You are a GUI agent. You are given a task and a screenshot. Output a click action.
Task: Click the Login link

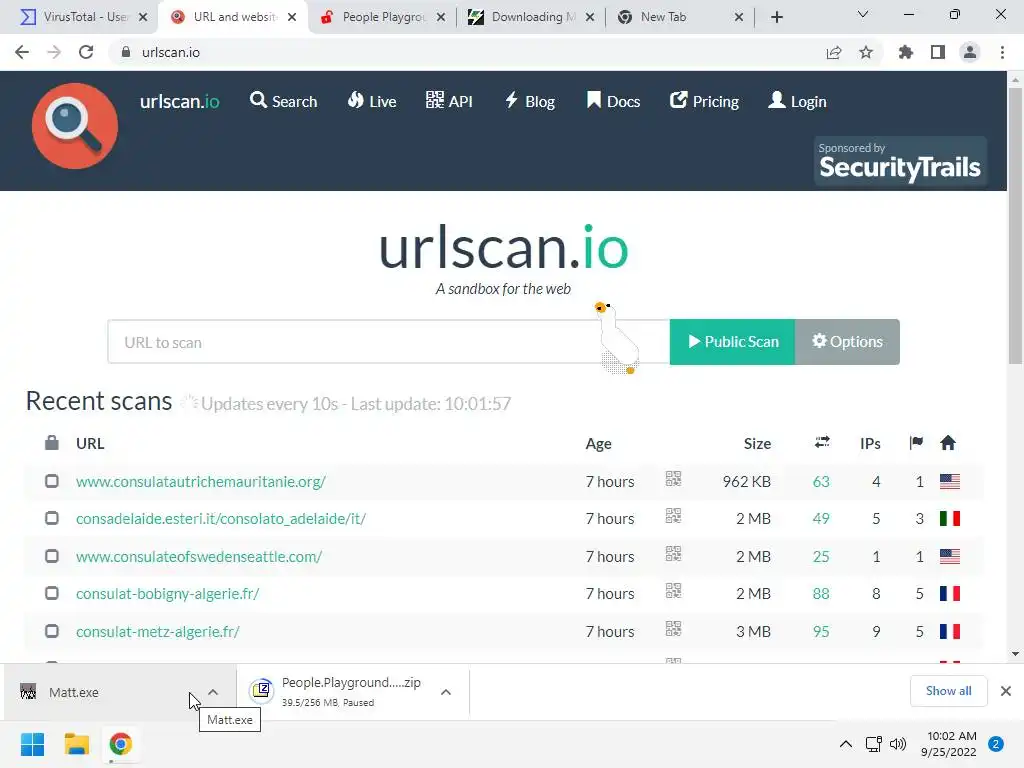tap(797, 101)
